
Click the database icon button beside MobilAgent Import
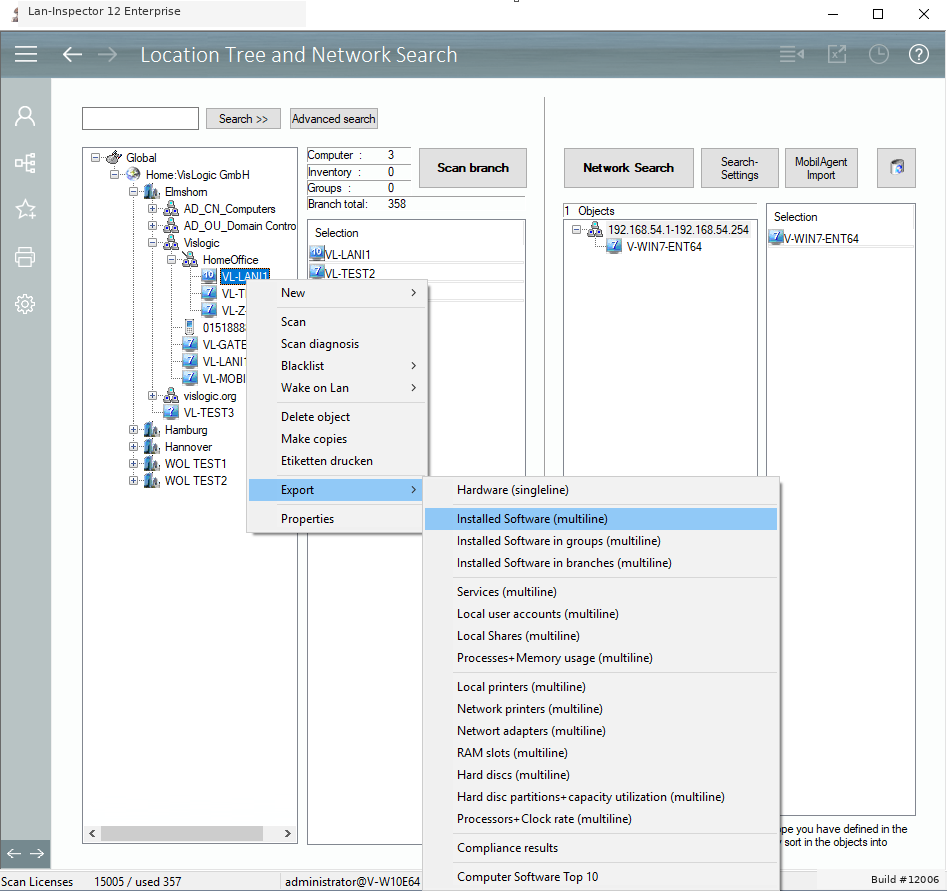point(896,168)
